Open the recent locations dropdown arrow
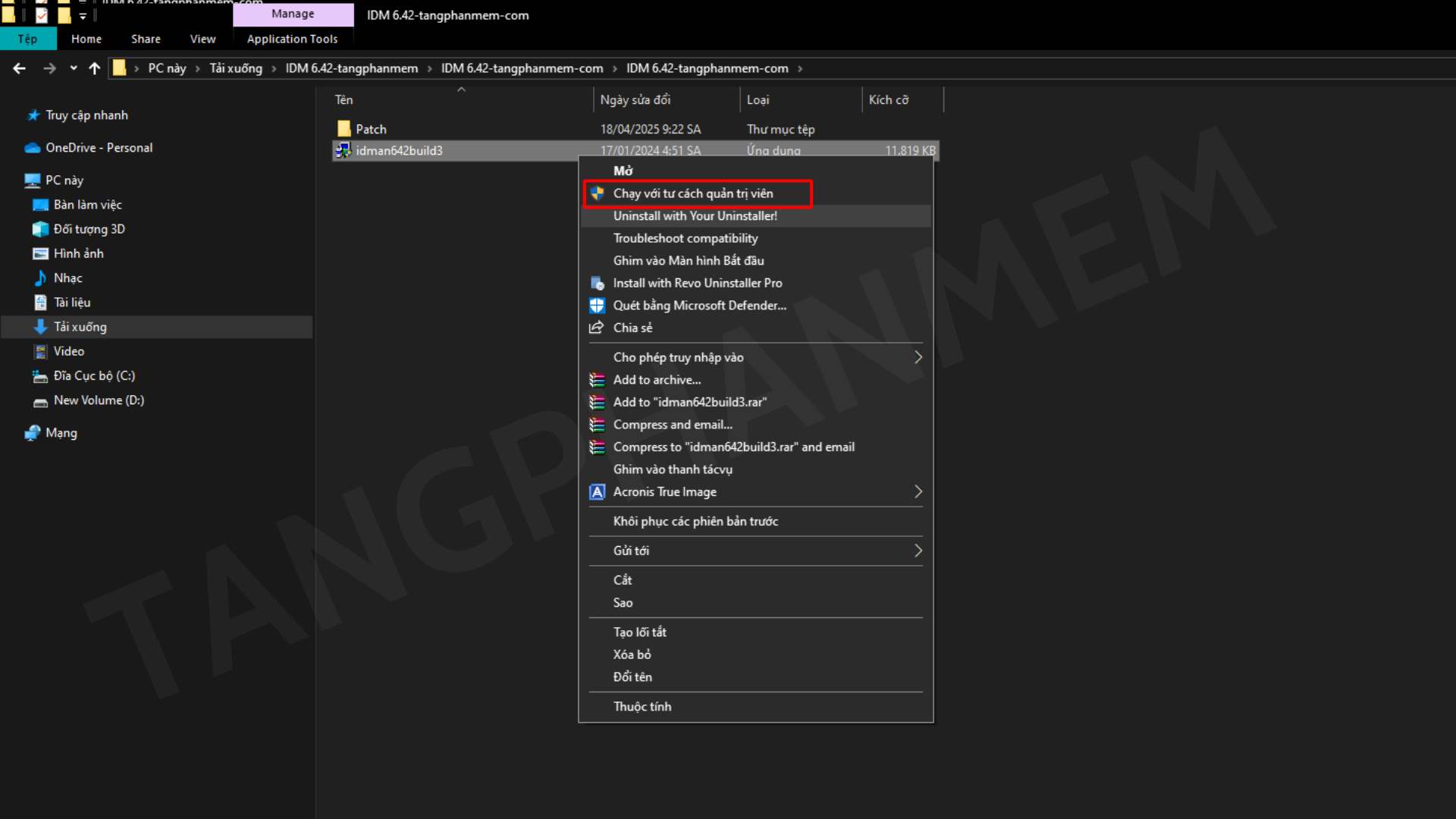The image size is (1456, 819). (x=73, y=68)
